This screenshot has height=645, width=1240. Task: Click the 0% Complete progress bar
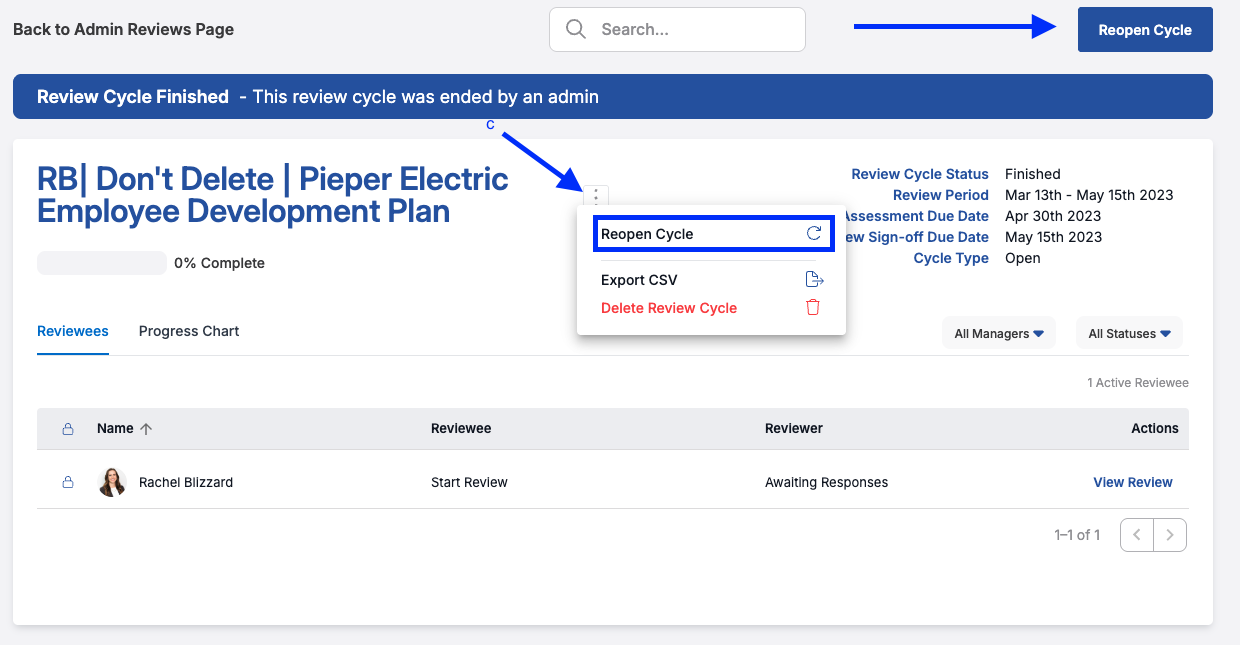tap(102, 263)
